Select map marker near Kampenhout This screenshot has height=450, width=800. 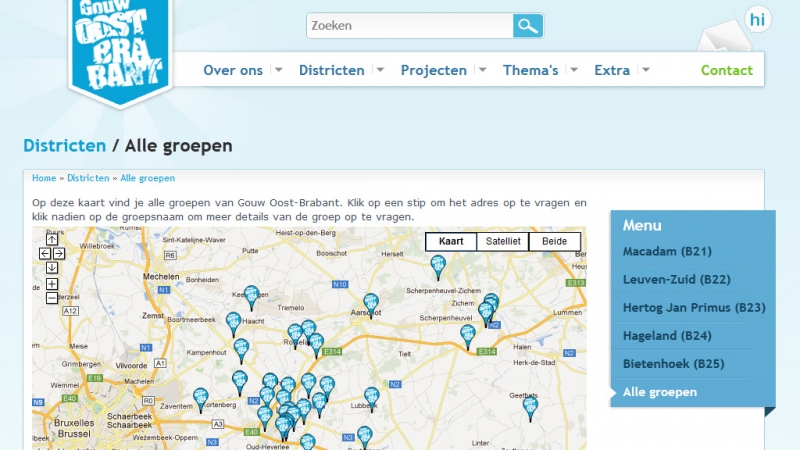point(241,351)
